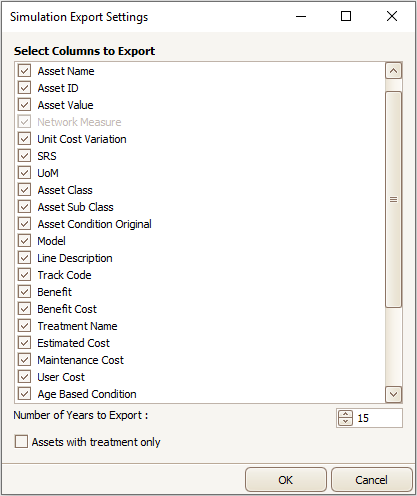Image resolution: width=417 pixels, height=496 pixels.
Task: Enable Assets with treatment only
Action: tap(21, 442)
